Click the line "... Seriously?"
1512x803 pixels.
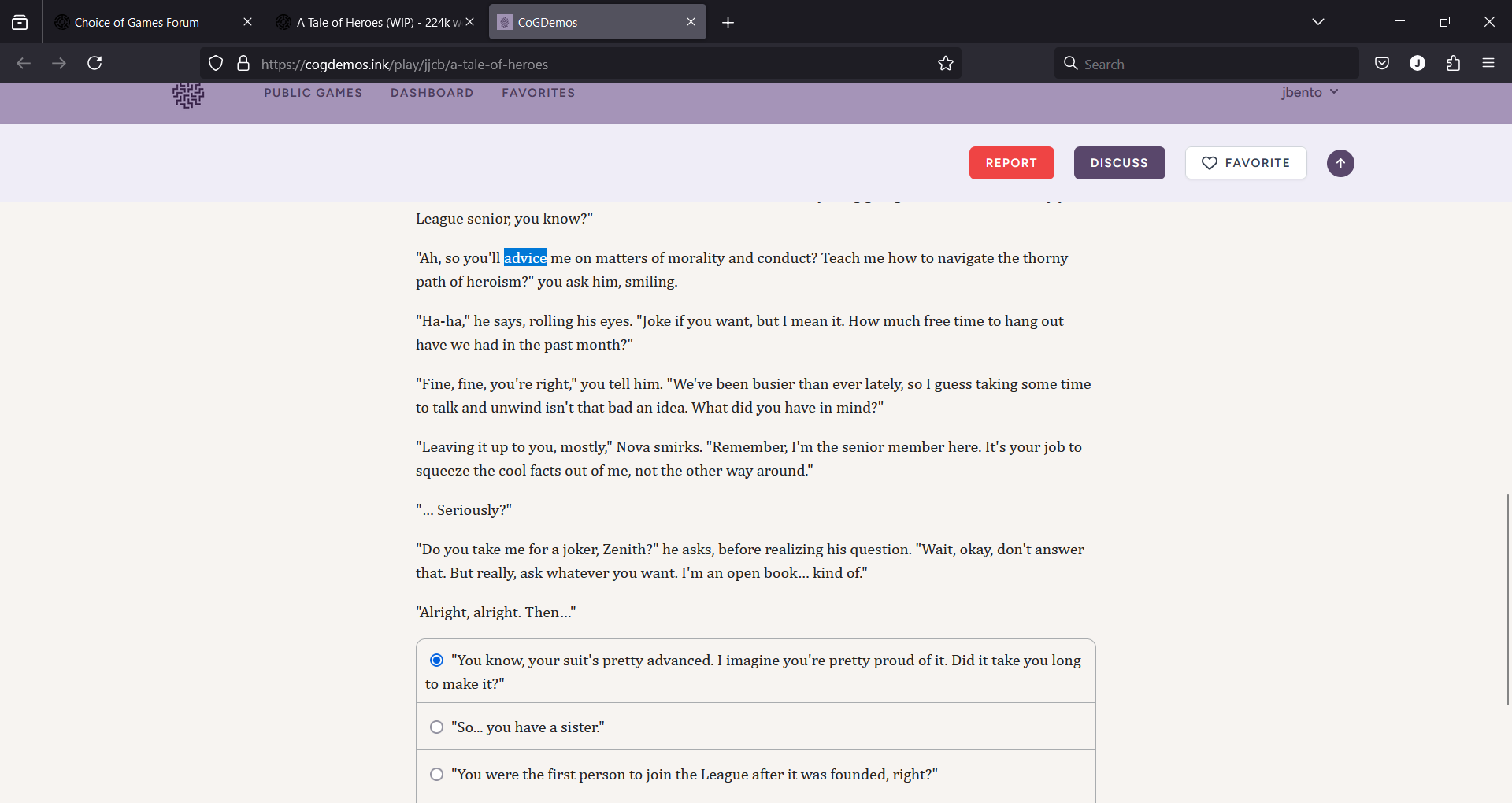[464, 509]
